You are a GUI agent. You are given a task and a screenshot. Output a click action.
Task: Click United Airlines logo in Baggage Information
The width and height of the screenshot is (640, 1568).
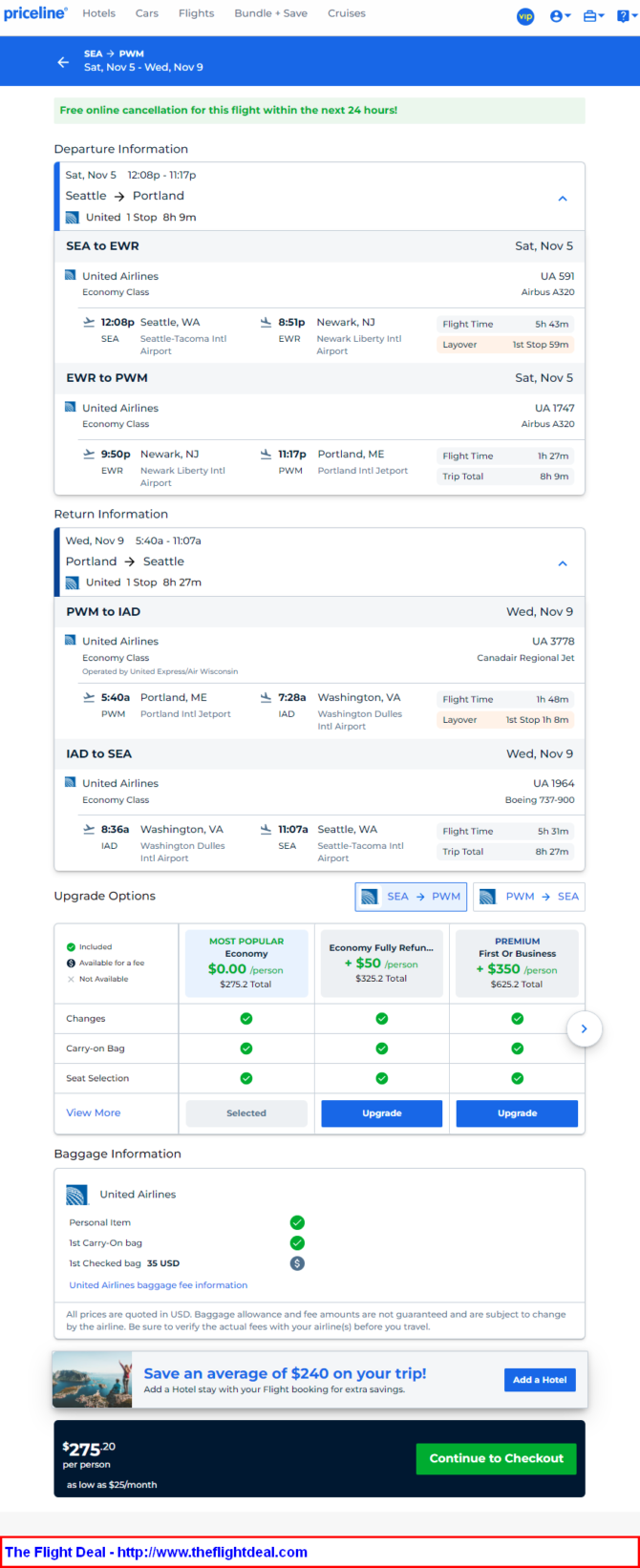(x=77, y=1195)
